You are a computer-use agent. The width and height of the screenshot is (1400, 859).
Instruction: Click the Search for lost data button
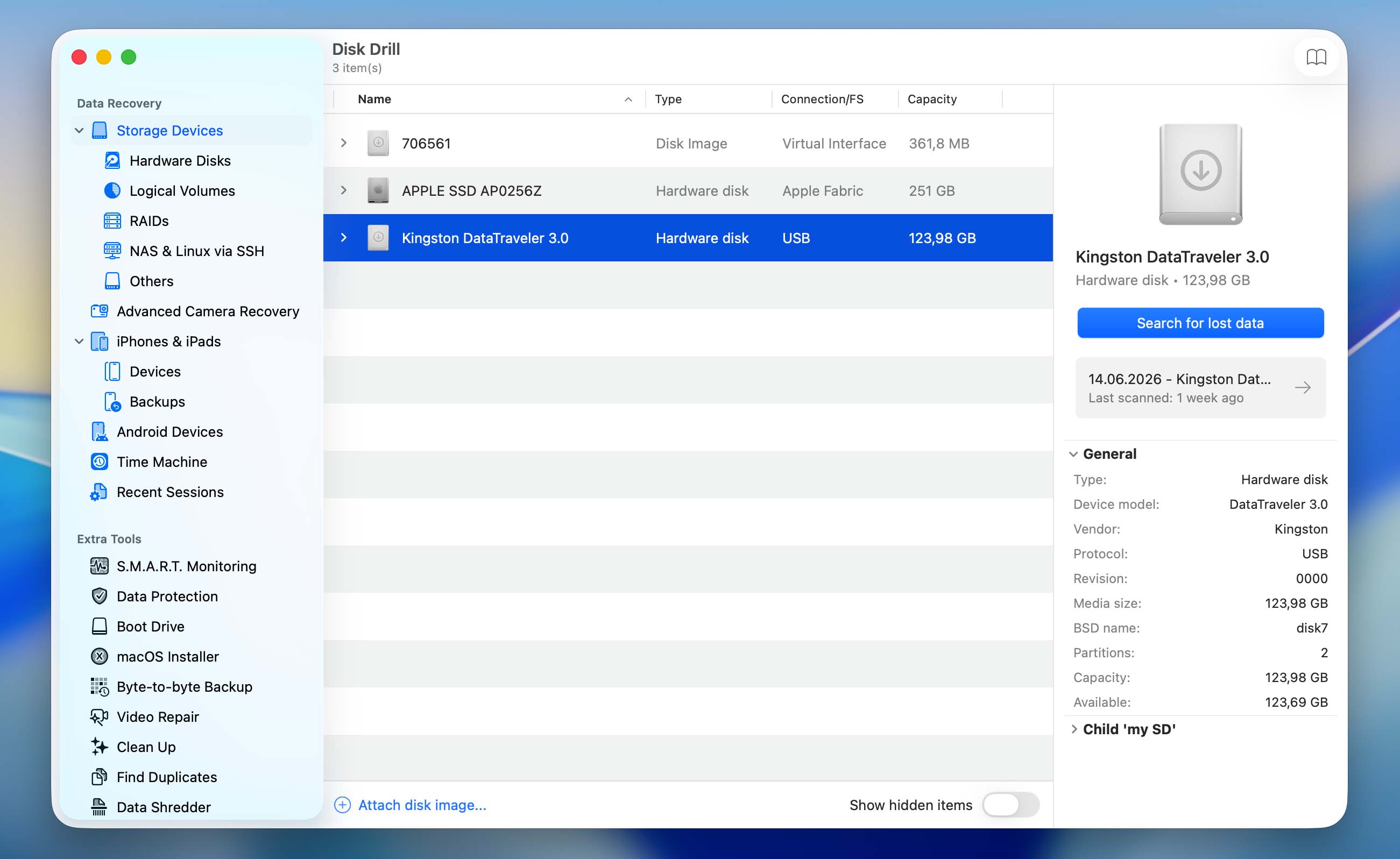(x=1200, y=323)
